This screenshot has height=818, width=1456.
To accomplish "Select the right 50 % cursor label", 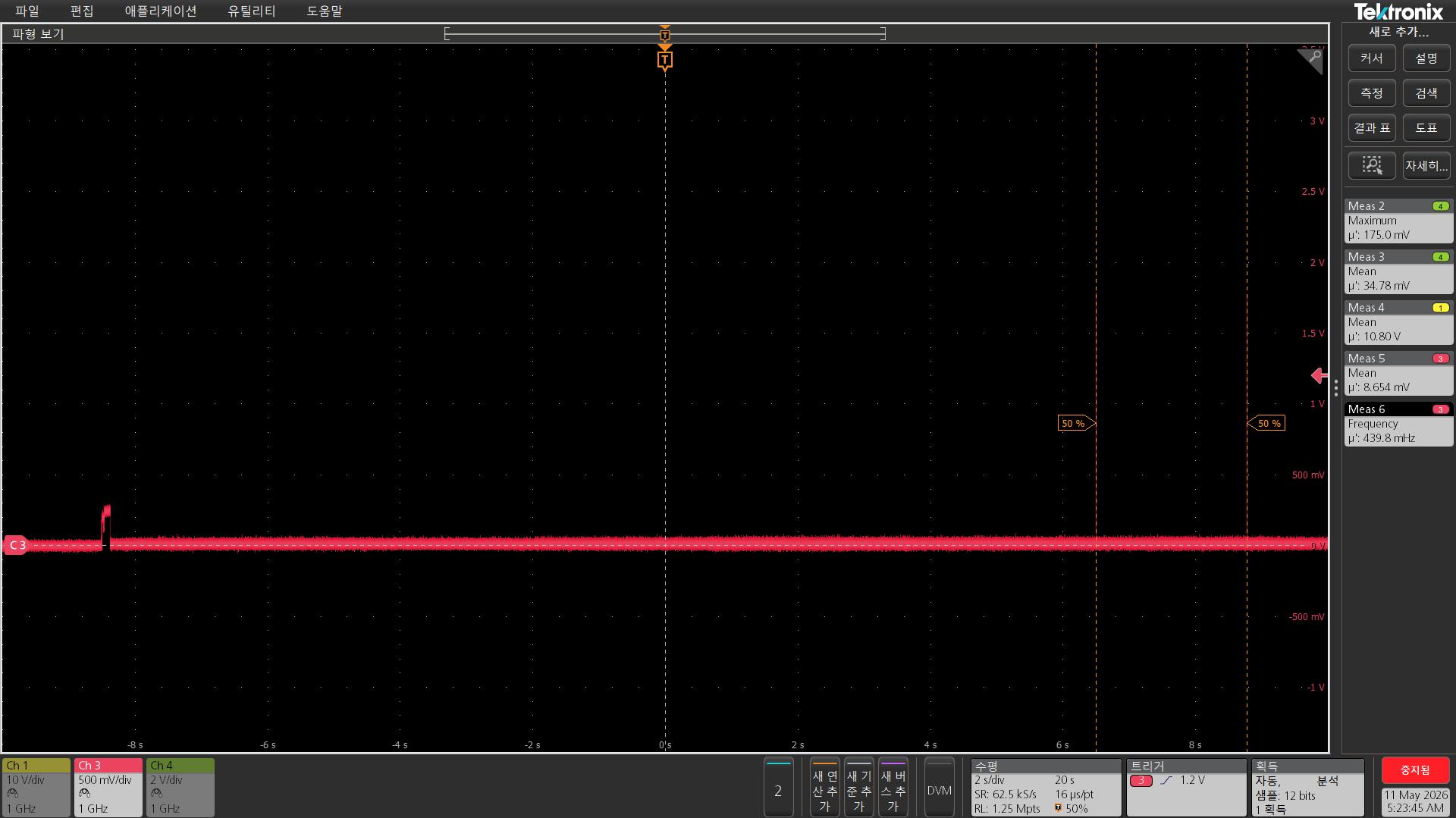I will 1266,423.
